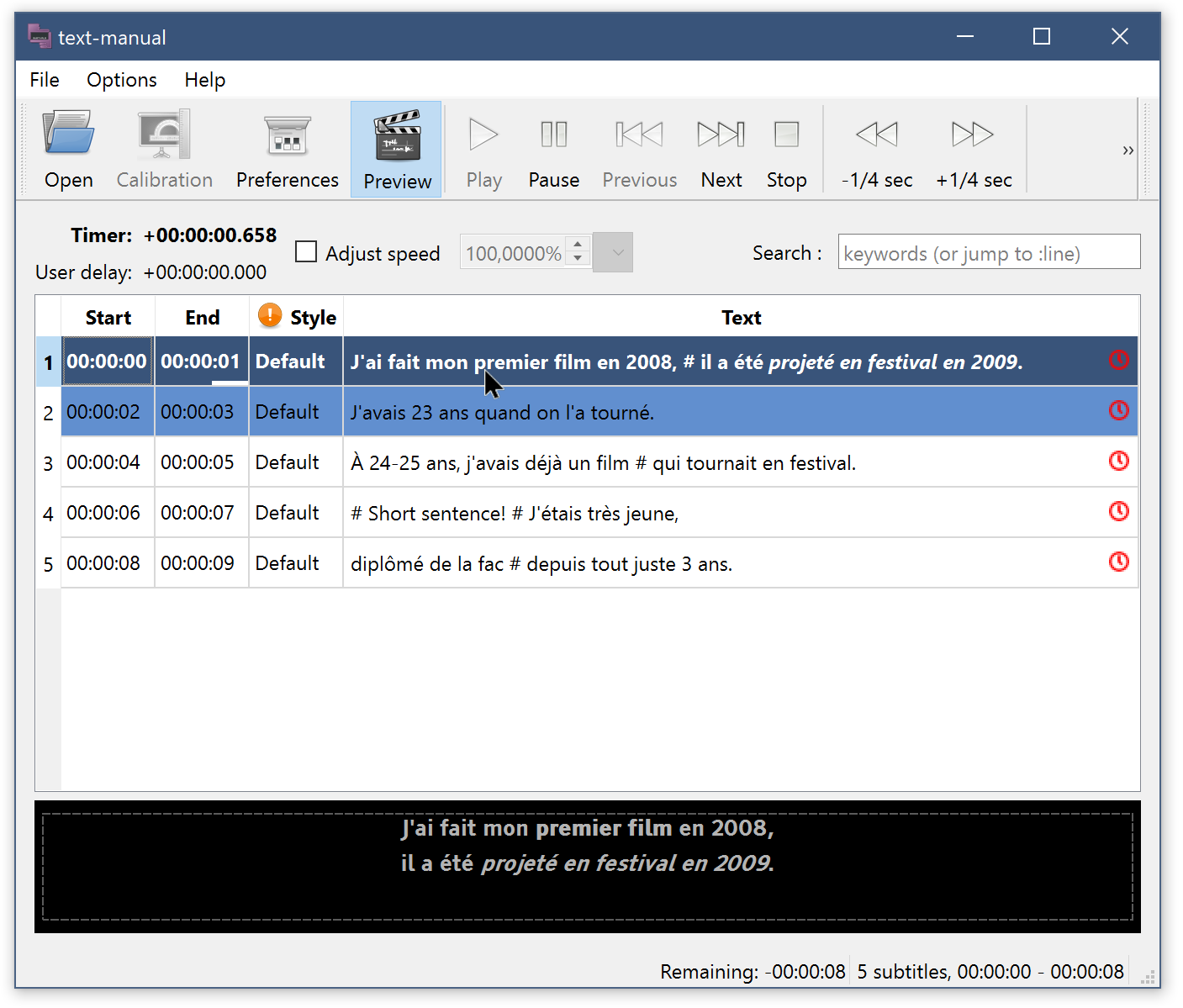The image size is (1183, 1008).
Task: Click start time 00:00:04 cell
Action: pyautogui.click(x=108, y=462)
